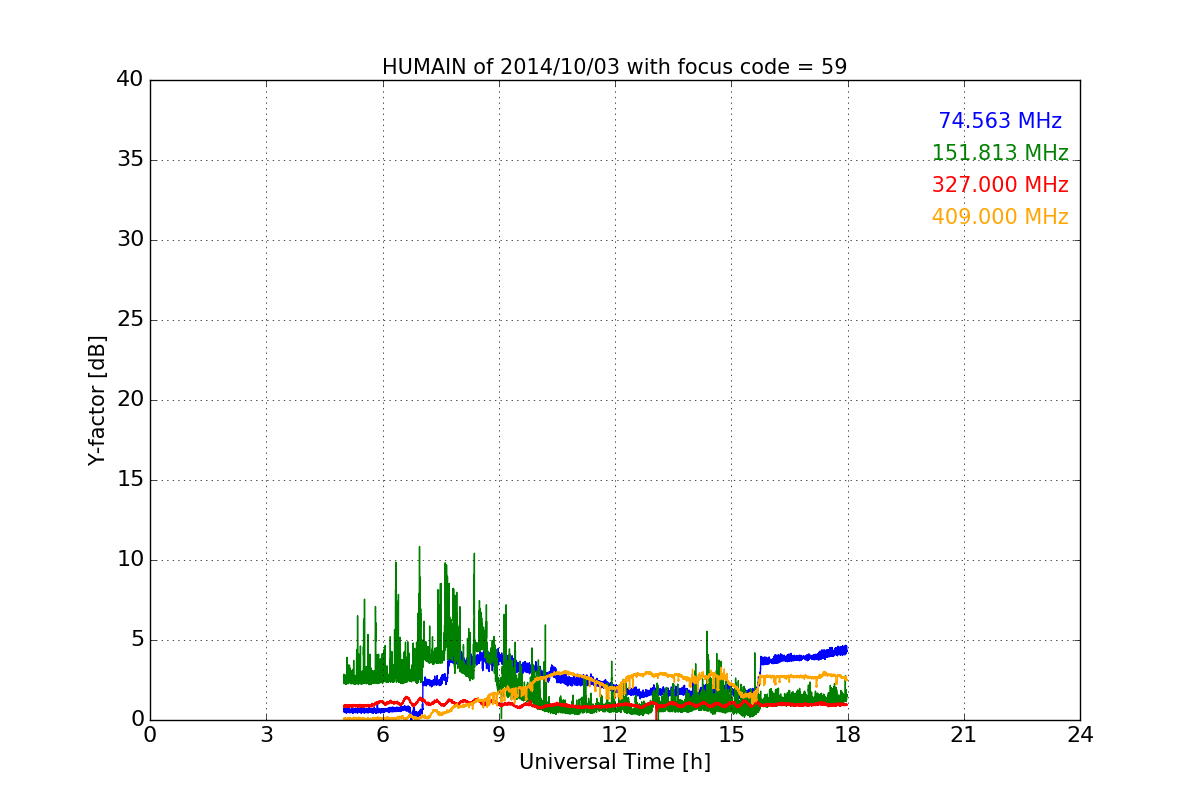Click x-axis tick label '12'
The height and width of the screenshot is (800, 1200).
615,735
